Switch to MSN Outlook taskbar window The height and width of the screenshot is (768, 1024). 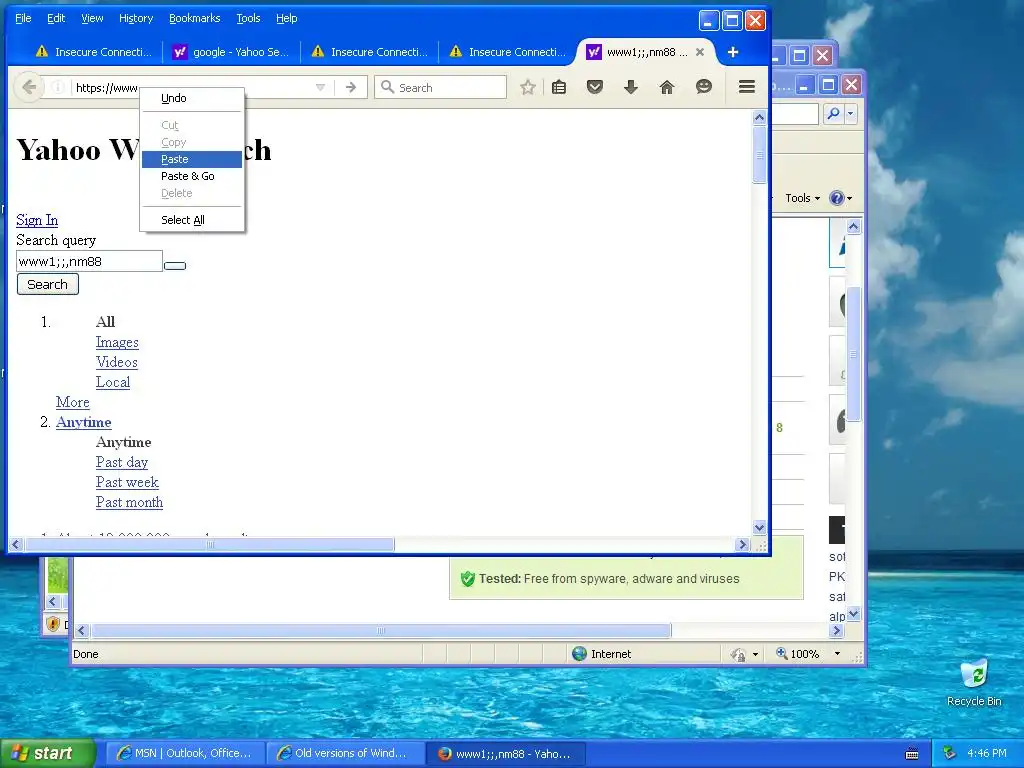coord(185,753)
